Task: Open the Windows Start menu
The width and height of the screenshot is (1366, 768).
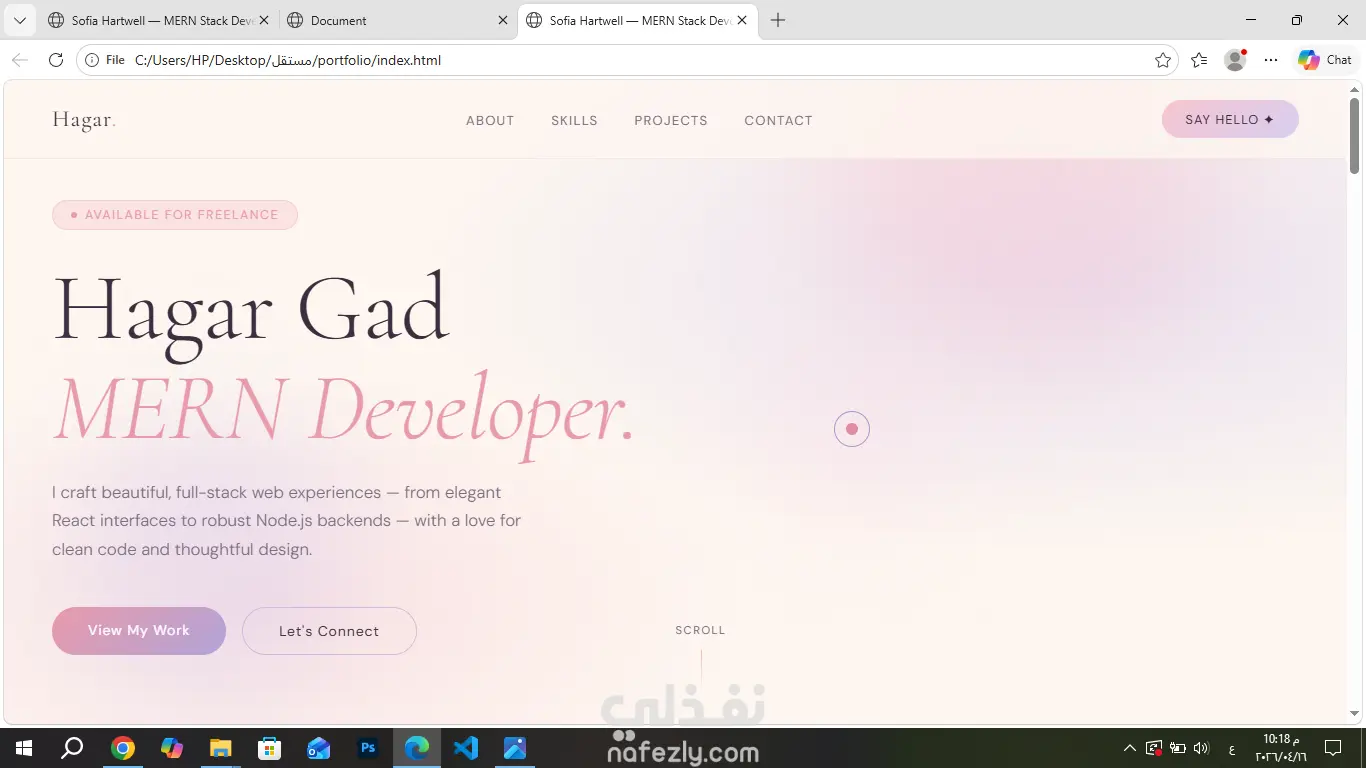Action: [24, 748]
